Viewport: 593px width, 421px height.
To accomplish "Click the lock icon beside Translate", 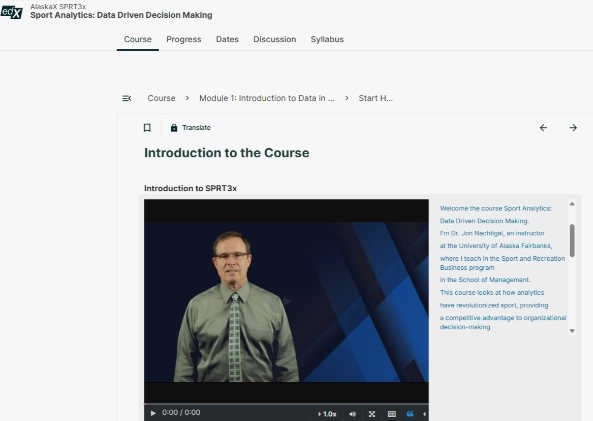I will click(x=174, y=128).
